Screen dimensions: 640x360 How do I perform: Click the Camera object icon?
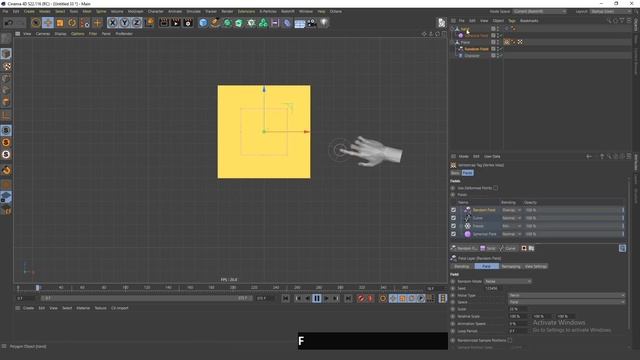point(312,23)
